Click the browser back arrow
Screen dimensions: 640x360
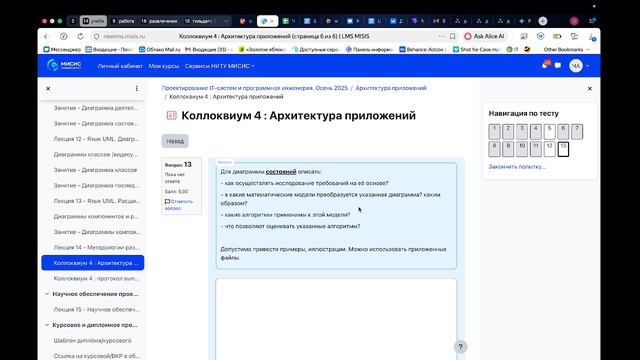pos(46,36)
